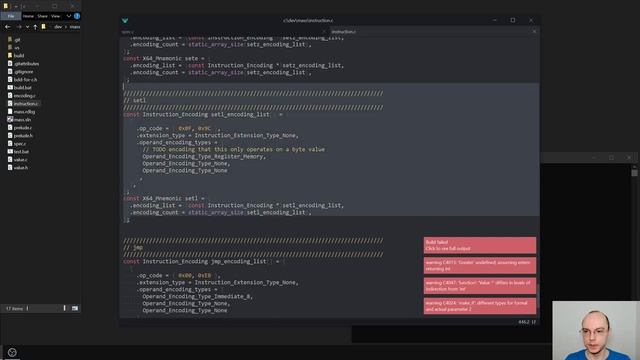The width and height of the screenshot is (640, 360).
Task: Click the Explorer window folder icon in title bar
Action: click(x=5, y=6)
